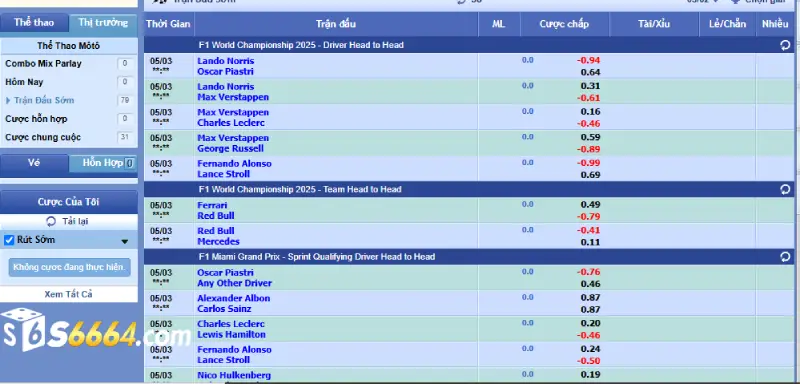Expand the Rút Sớm dropdown arrow

click(x=124, y=242)
